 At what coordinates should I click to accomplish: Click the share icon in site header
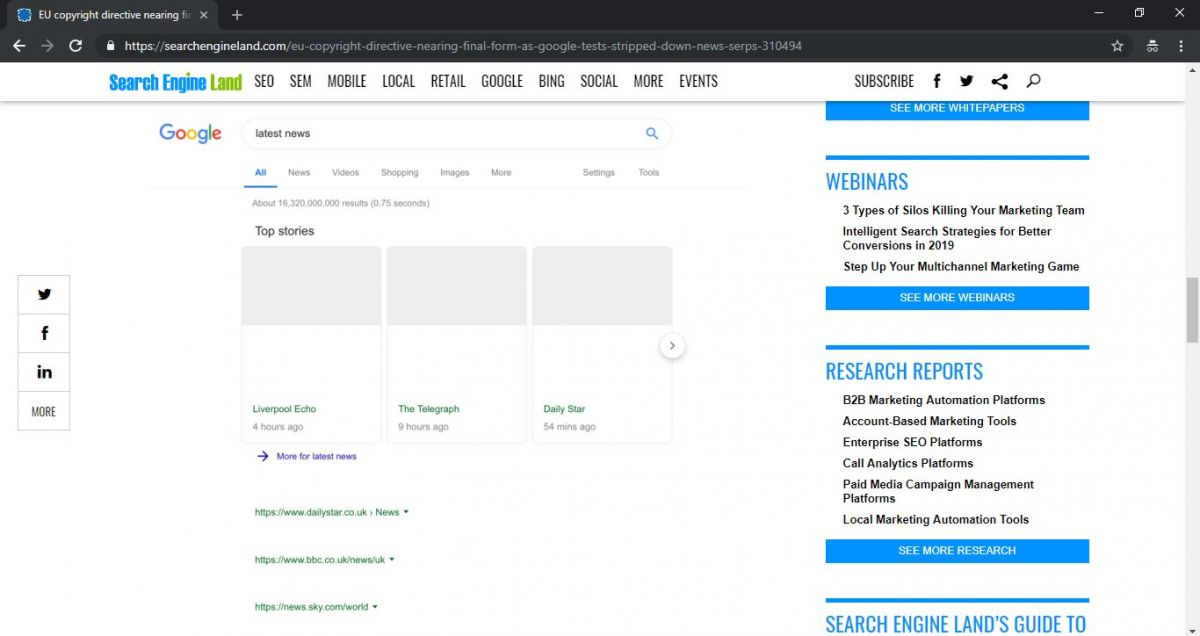[x=999, y=81]
